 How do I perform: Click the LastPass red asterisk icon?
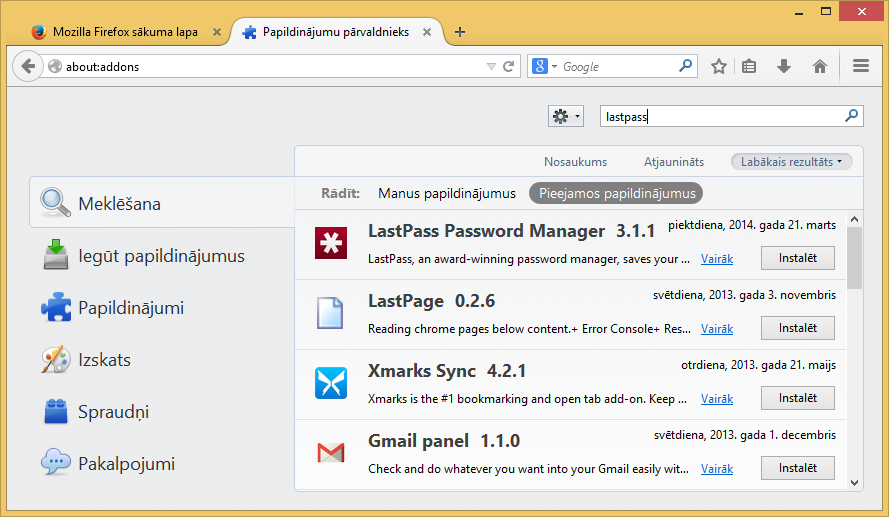(331, 243)
